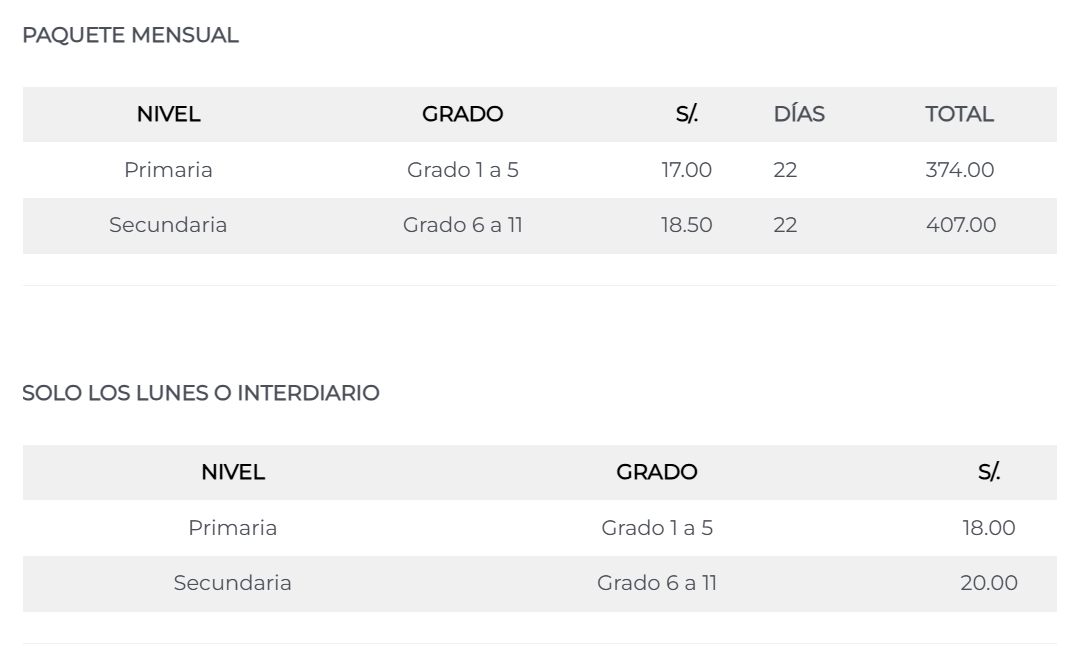Select the 374.00 total cell

(x=960, y=170)
